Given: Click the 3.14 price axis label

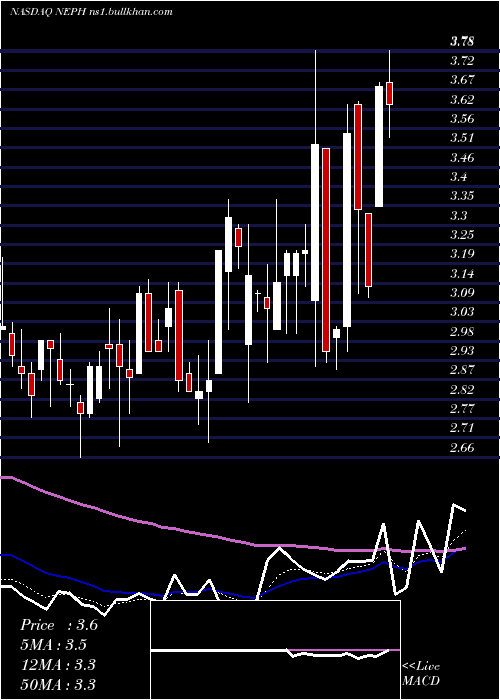Looking at the screenshot, I should (x=462, y=274).
